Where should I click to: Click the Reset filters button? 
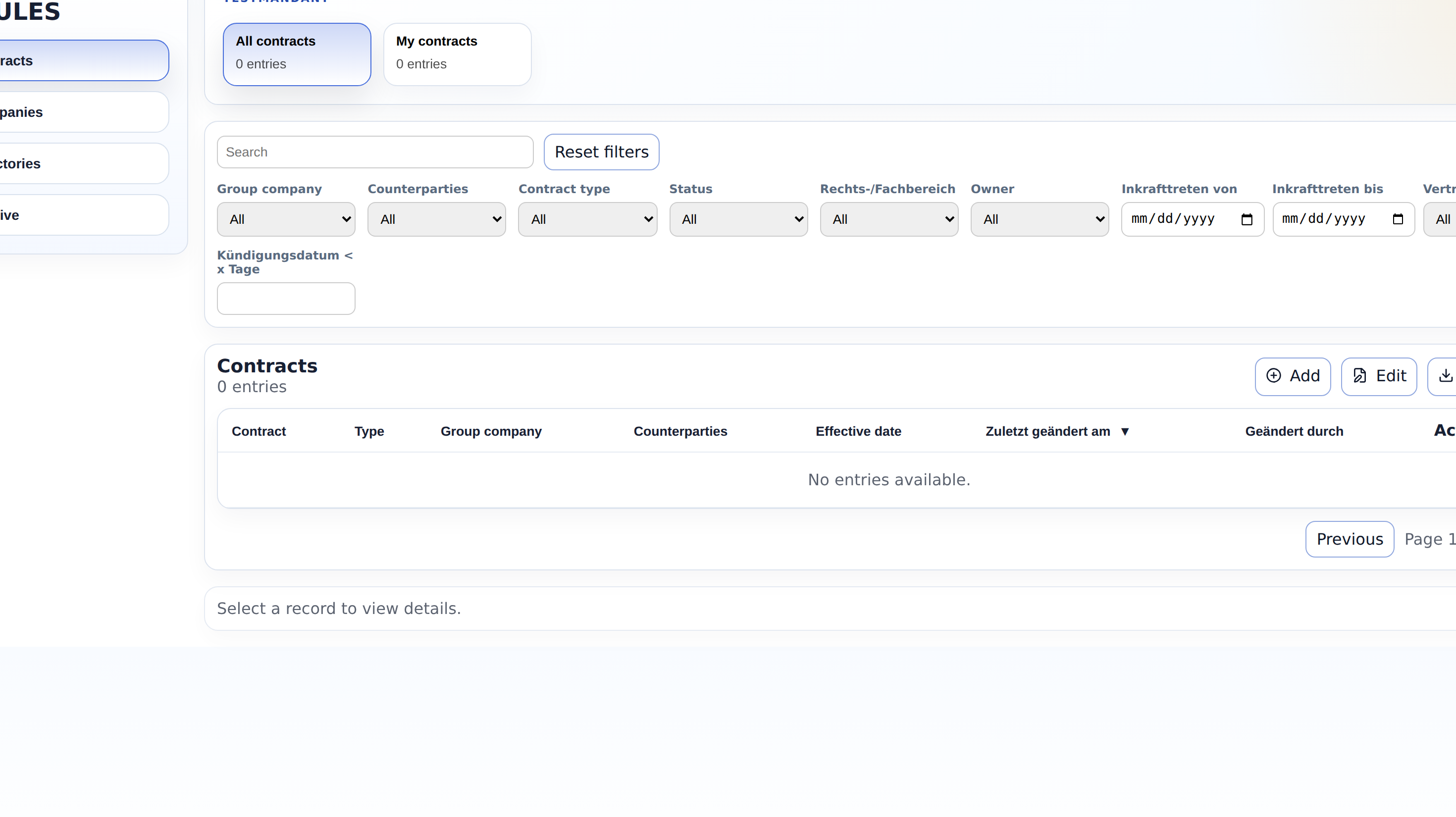(x=601, y=152)
